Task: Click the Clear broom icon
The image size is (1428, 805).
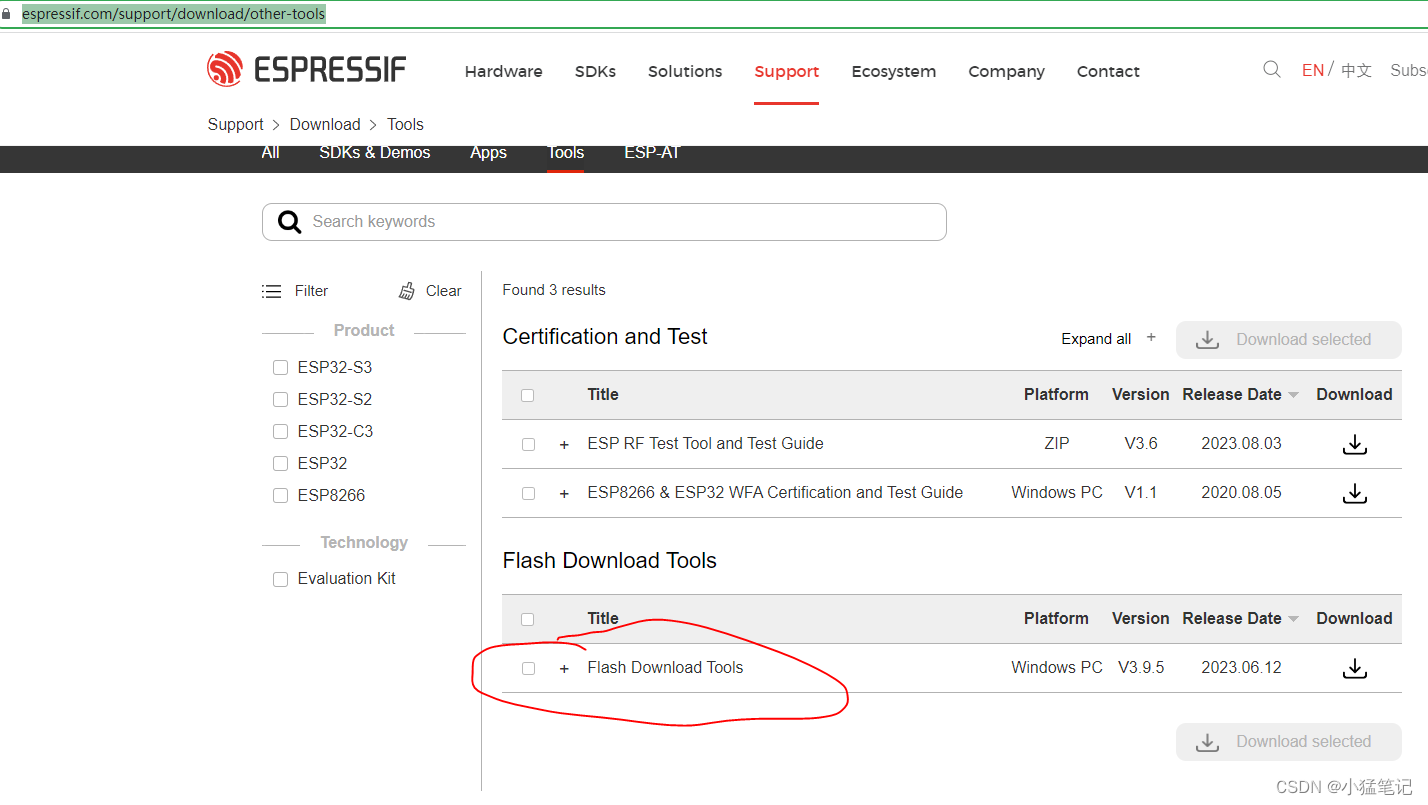Action: click(407, 291)
